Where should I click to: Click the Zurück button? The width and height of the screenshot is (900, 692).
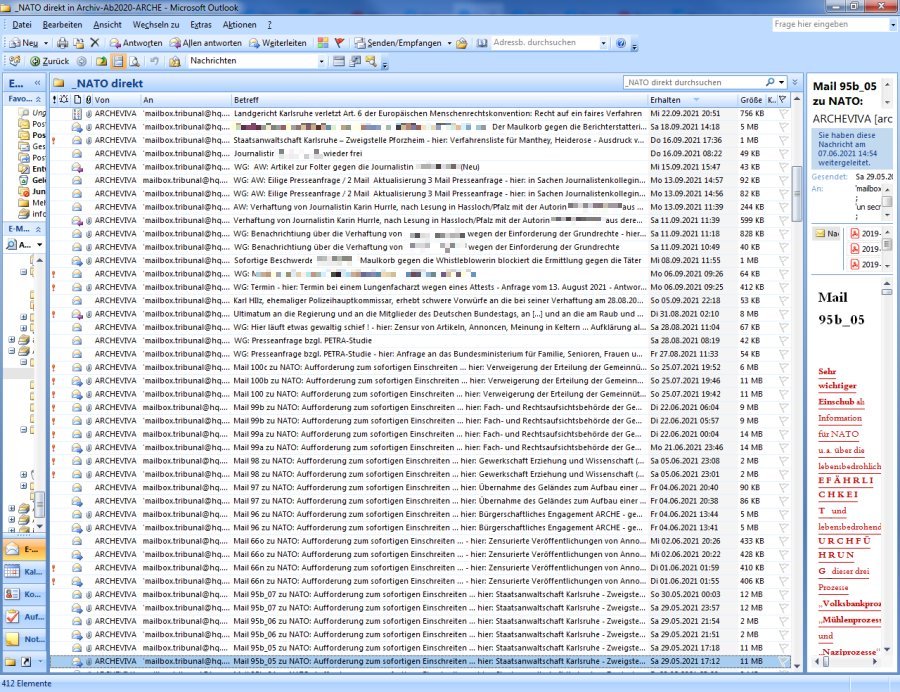[49, 61]
